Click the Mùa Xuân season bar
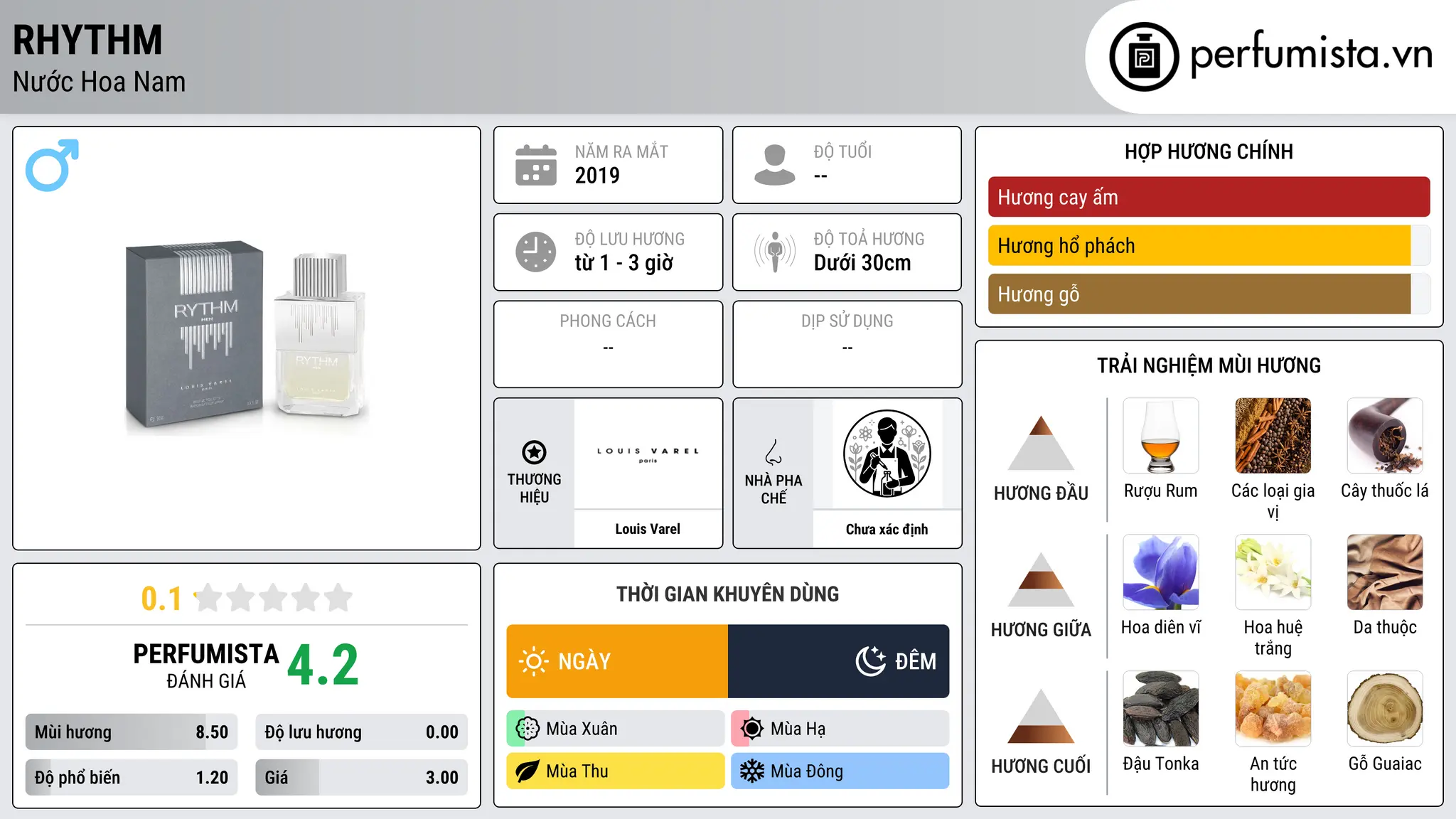The width and height of the screenshot is (1456, 819). pyautogui.click(x=616, y=729)
